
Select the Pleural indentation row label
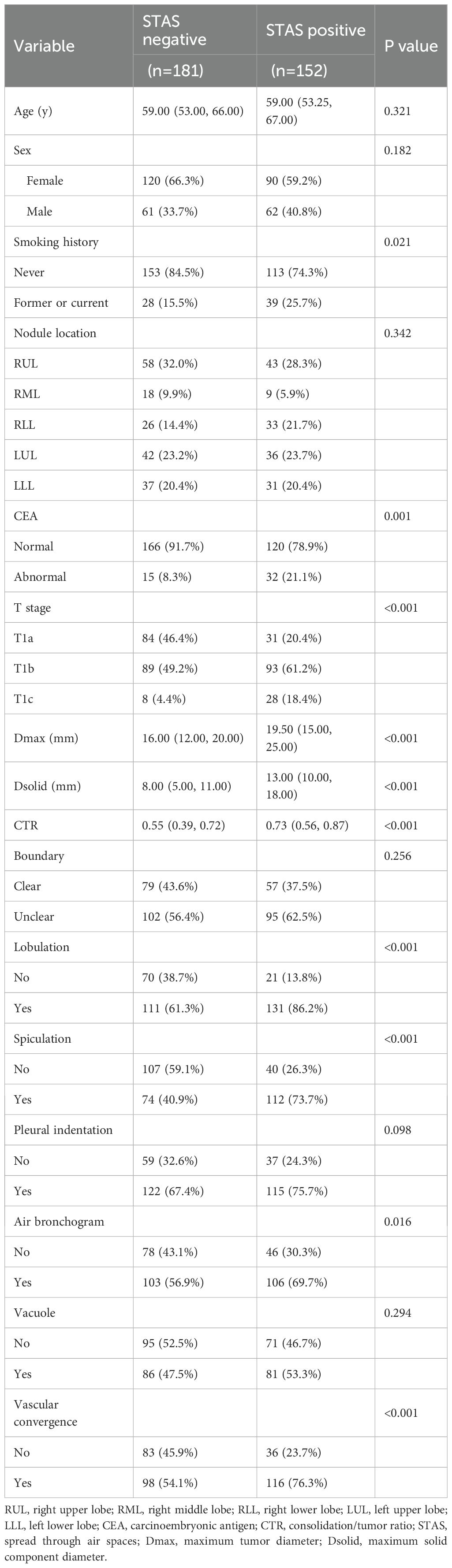click(x=64, y=1130)
